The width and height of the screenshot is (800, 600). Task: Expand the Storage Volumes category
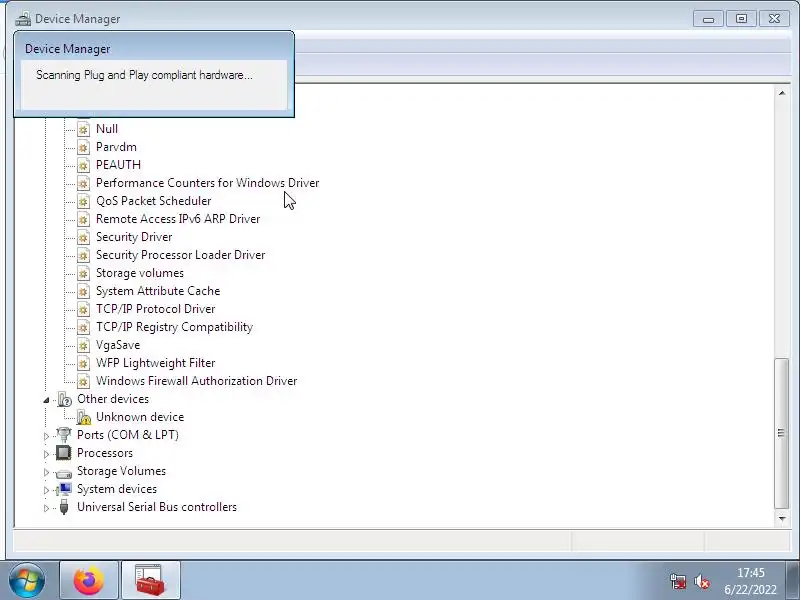(x=46, y=472)
